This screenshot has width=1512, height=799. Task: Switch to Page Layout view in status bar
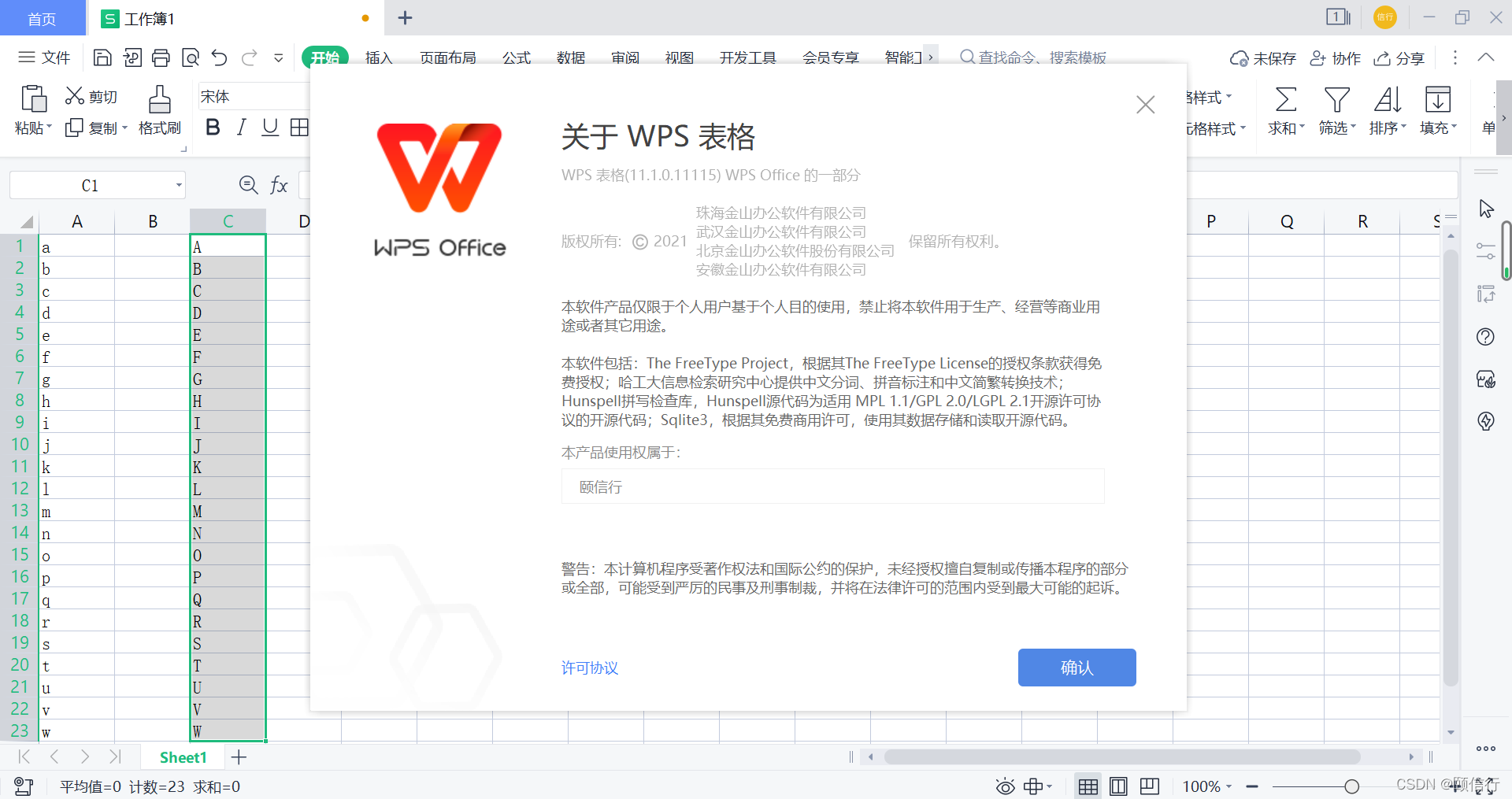point(1118,786)
